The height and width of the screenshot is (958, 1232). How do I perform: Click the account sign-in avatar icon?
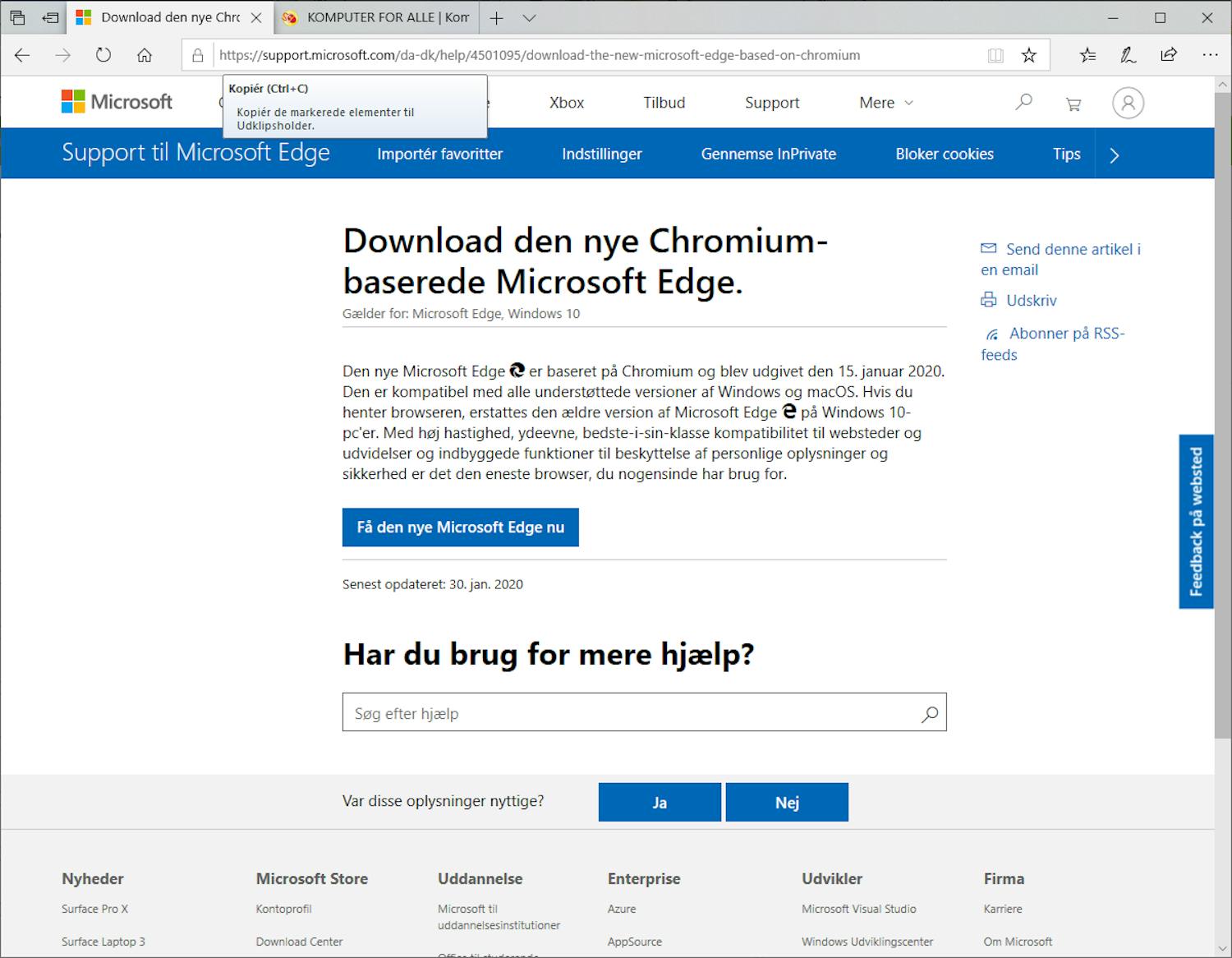click(x=1128, y=103)
